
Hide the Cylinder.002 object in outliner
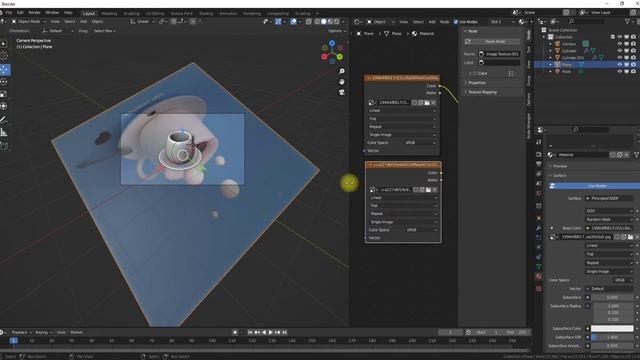point(620,58)
